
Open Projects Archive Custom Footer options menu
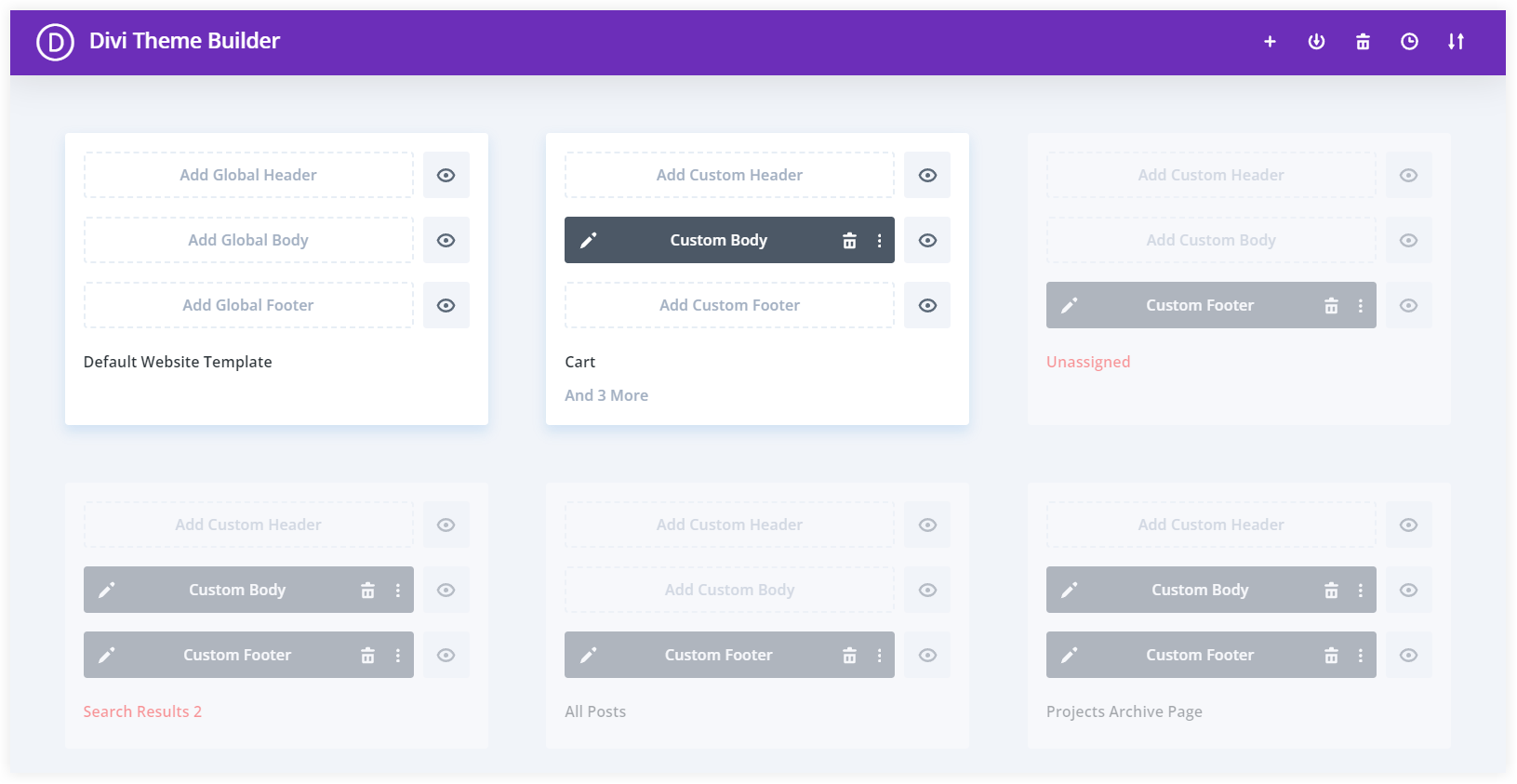pos(1361,656)
